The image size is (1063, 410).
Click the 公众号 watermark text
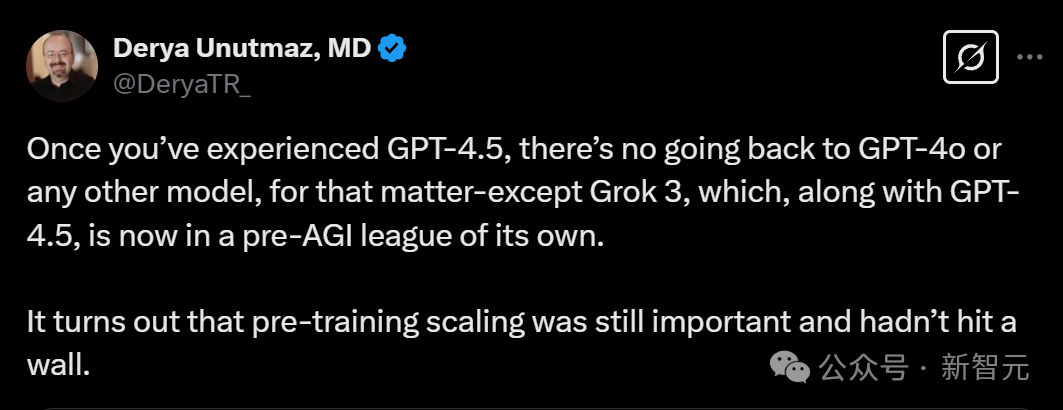coord(863,368)
